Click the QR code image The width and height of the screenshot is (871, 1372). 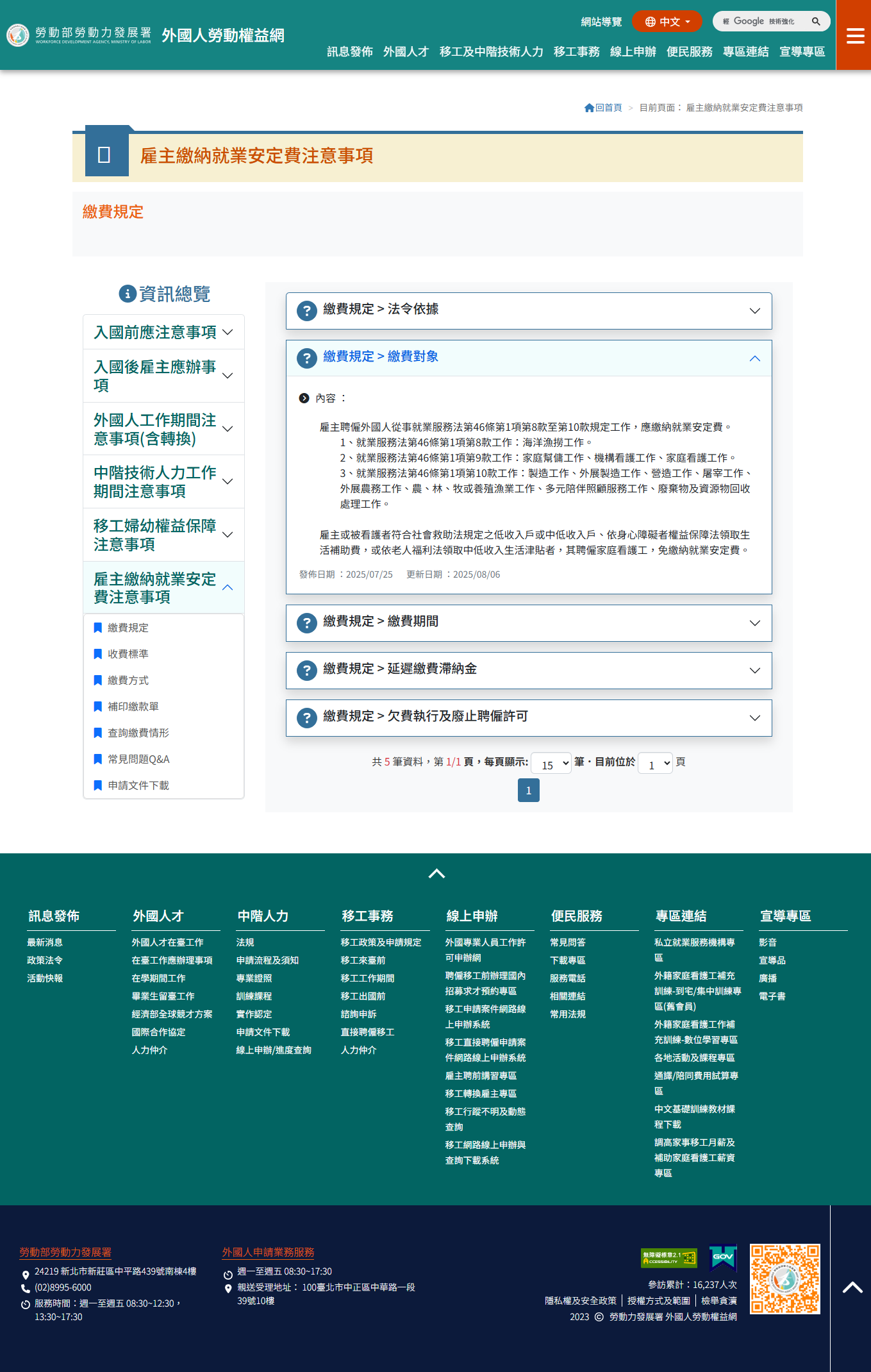click(784, 1279)
